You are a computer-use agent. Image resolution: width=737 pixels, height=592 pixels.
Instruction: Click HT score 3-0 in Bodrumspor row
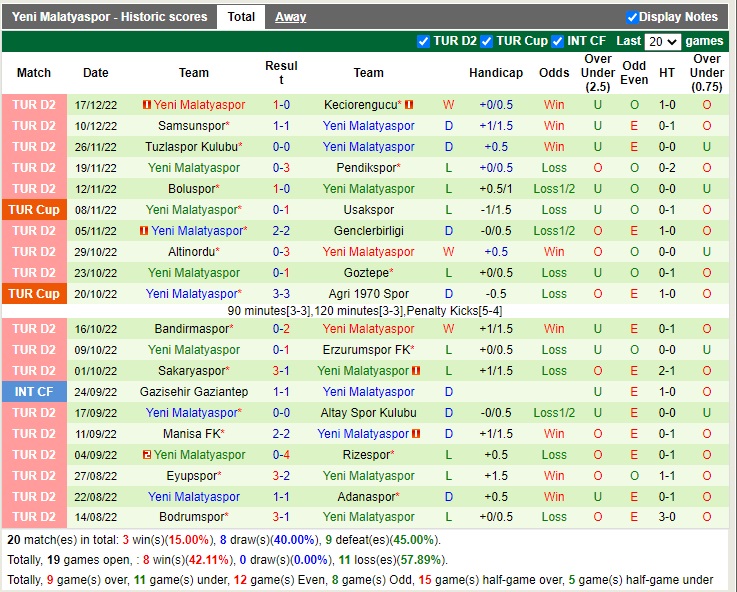point(667,517)
